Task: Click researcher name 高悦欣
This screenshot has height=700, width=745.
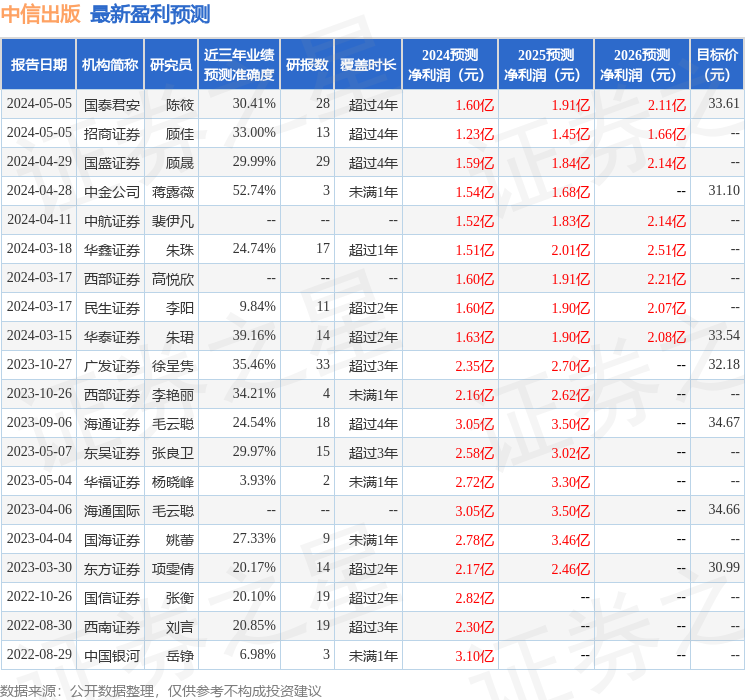Action: coord(173,278)
